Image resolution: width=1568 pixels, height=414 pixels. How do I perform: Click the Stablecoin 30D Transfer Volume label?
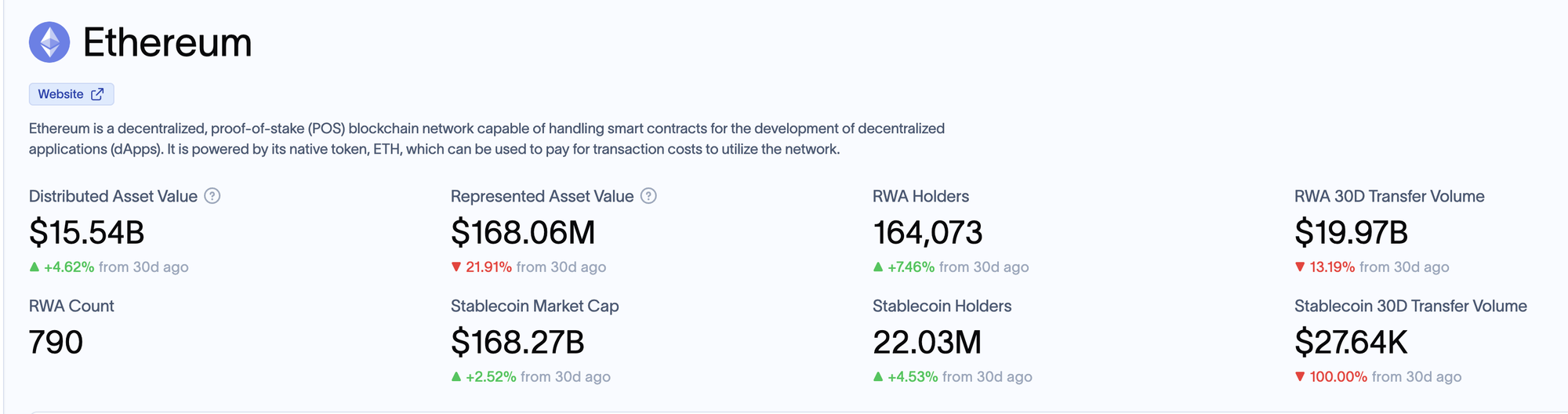tap(1410, 306)
